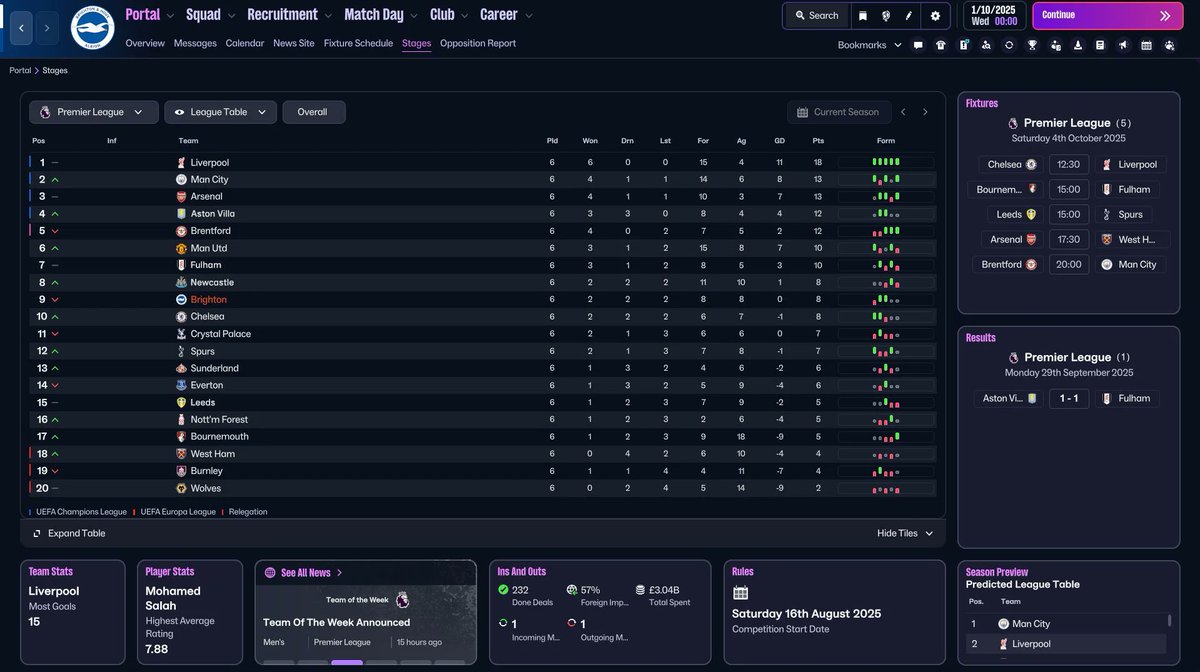Viewport: 1200px width, 672px height.
Task: Click the Continue button
Action: 1106,15
